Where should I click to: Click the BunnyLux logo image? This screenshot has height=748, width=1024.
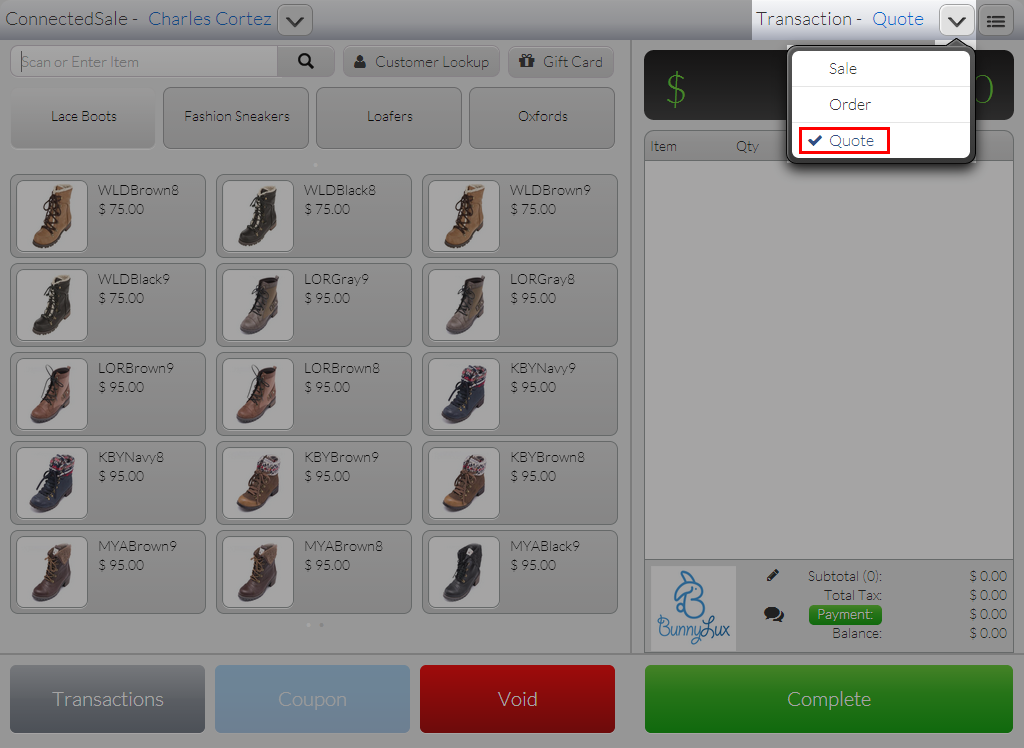coord(694,608)
